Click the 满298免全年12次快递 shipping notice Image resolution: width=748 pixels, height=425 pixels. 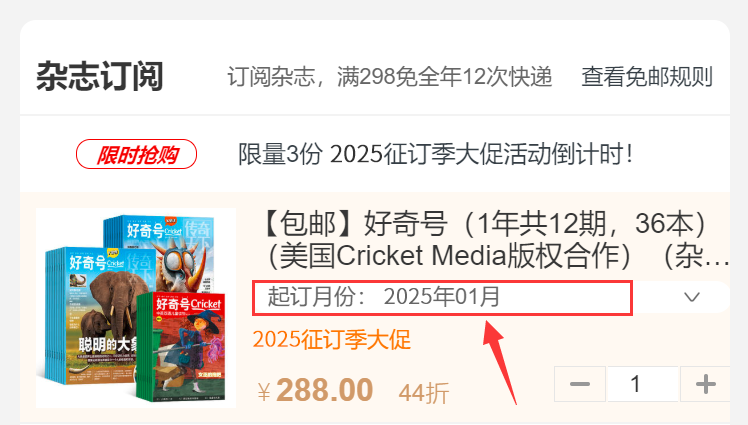coord(445,77)
